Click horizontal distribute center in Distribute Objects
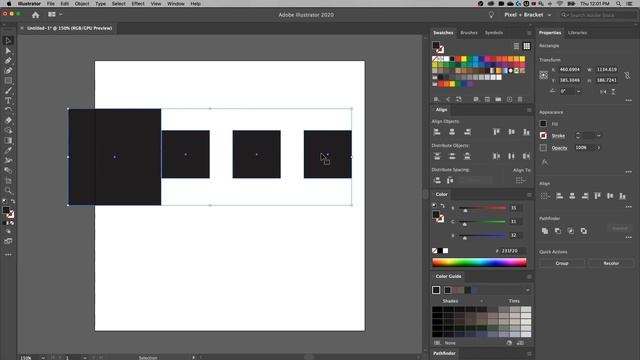 click(511, 156)
